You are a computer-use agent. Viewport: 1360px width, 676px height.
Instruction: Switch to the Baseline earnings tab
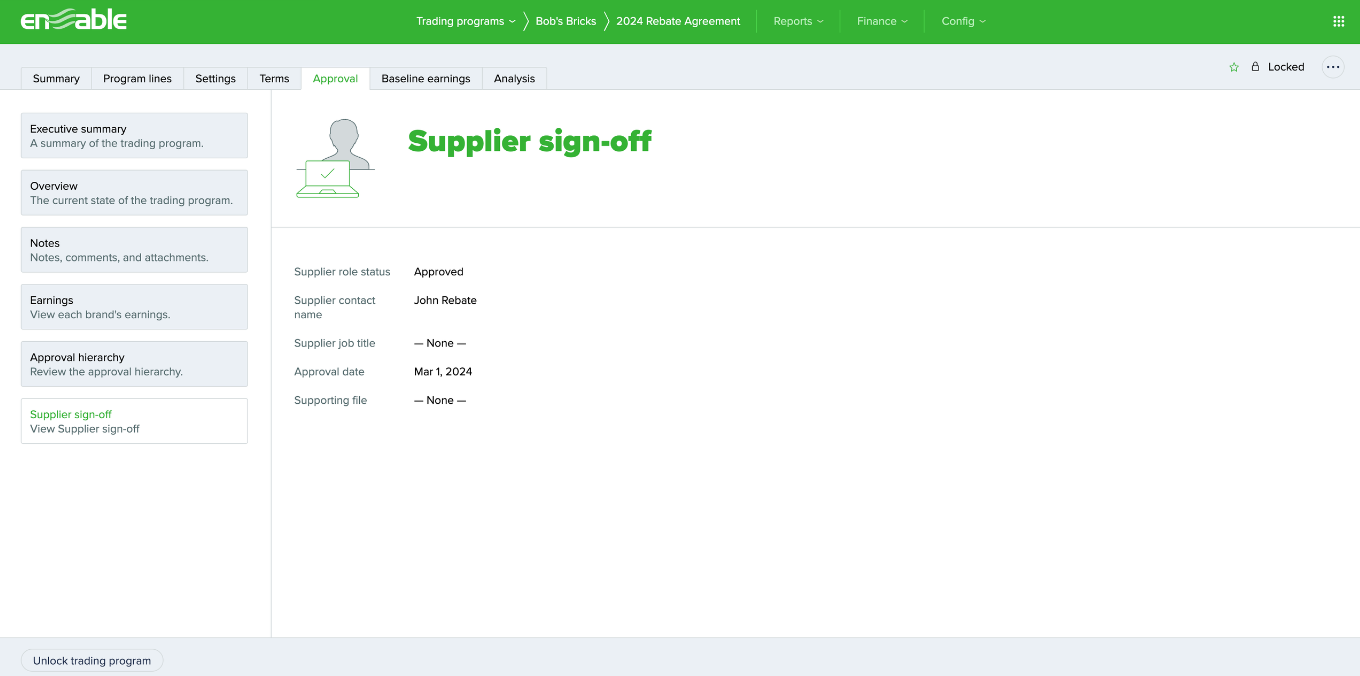[x=425, y=78]
